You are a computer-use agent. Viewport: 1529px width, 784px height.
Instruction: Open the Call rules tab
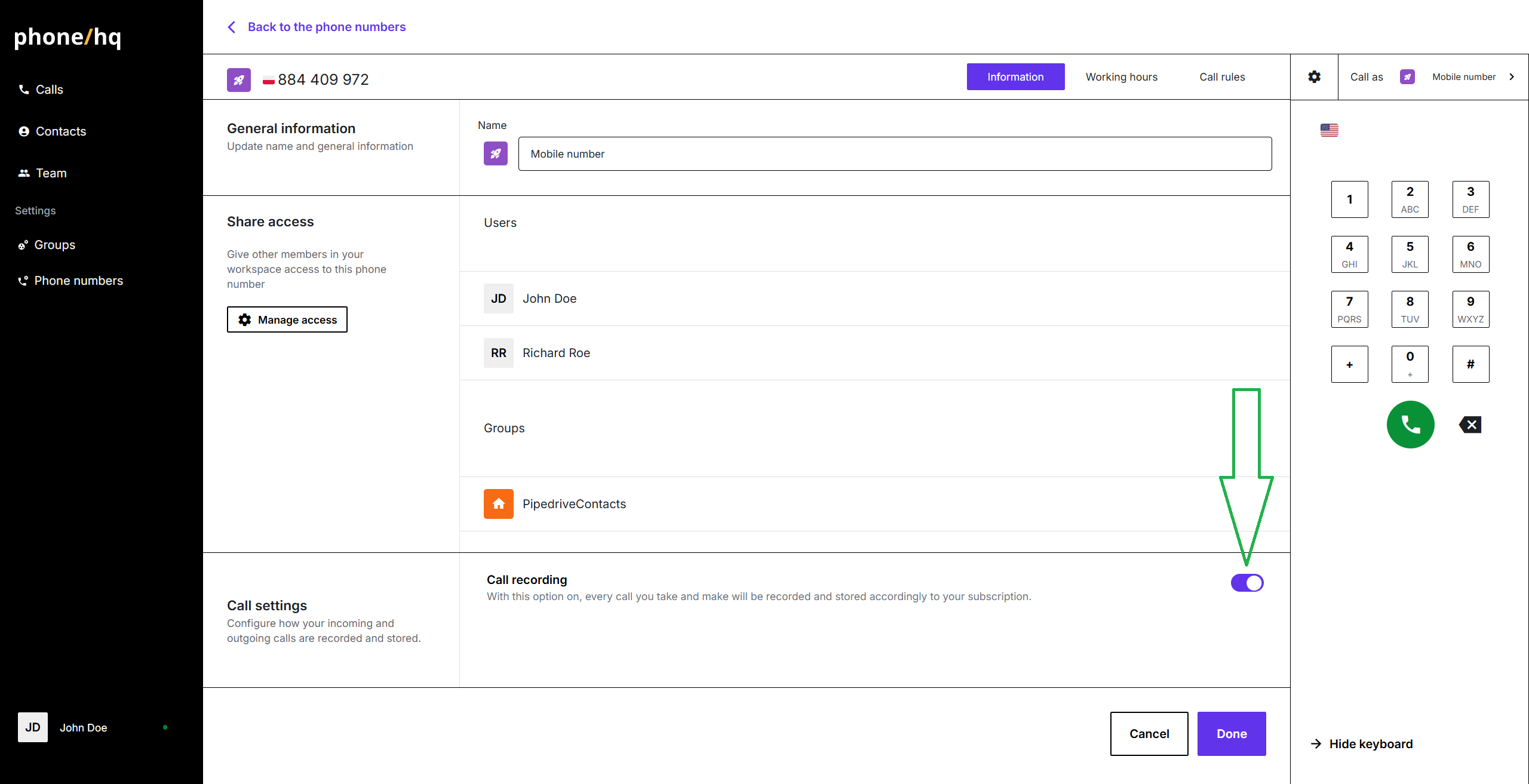coord(1221,77)
